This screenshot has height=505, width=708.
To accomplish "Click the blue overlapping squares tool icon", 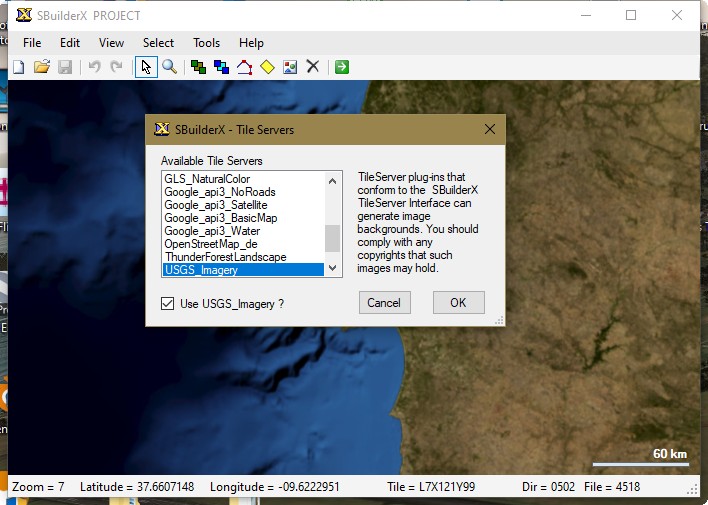I will click(221, 67).
